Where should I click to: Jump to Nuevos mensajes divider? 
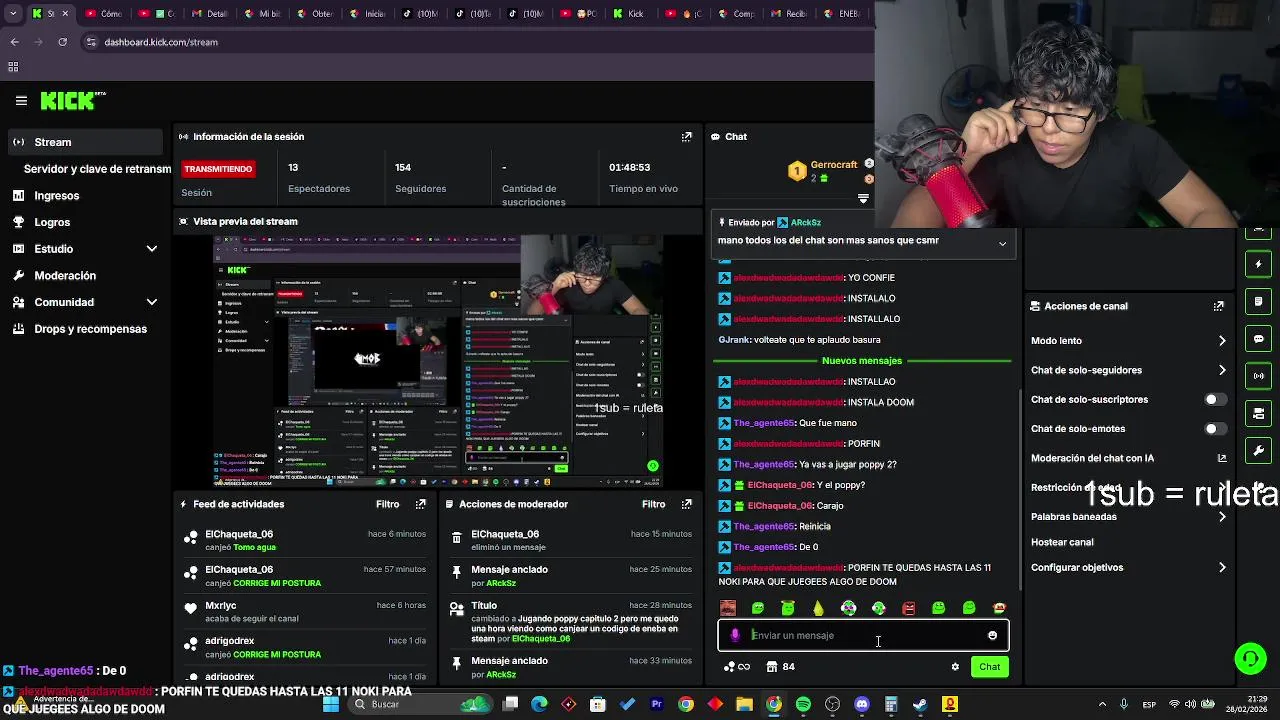(x=861, y=360)
